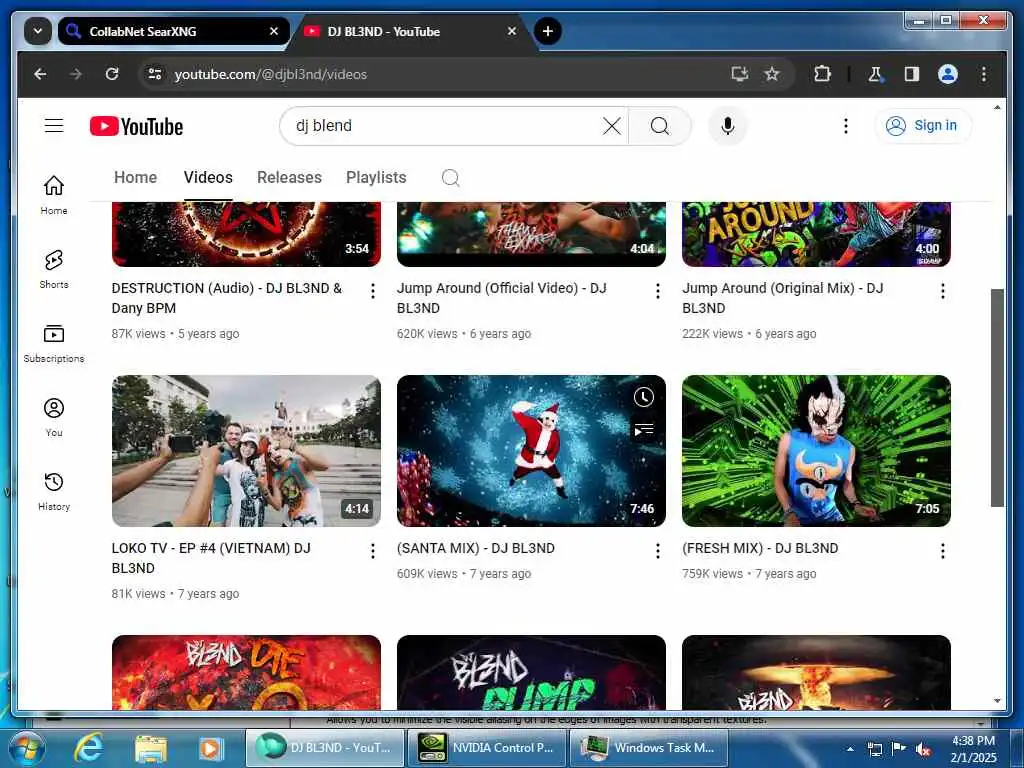1024x768 pixels.
Task: Add SANTA MIX to Watch later
Action: [x=643, y=397]
